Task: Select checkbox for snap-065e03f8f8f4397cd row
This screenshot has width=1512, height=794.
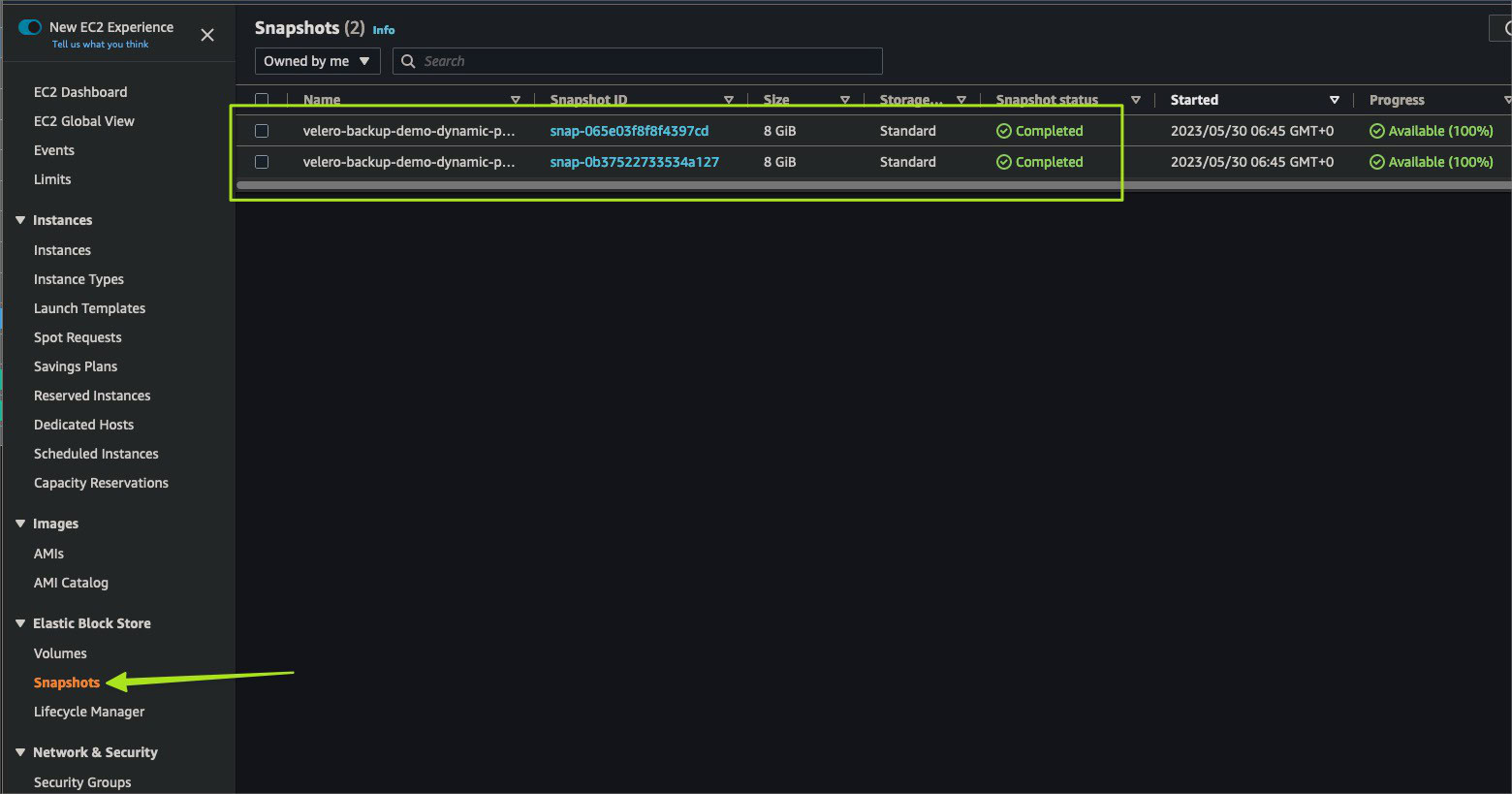Action: pos(262,131)
